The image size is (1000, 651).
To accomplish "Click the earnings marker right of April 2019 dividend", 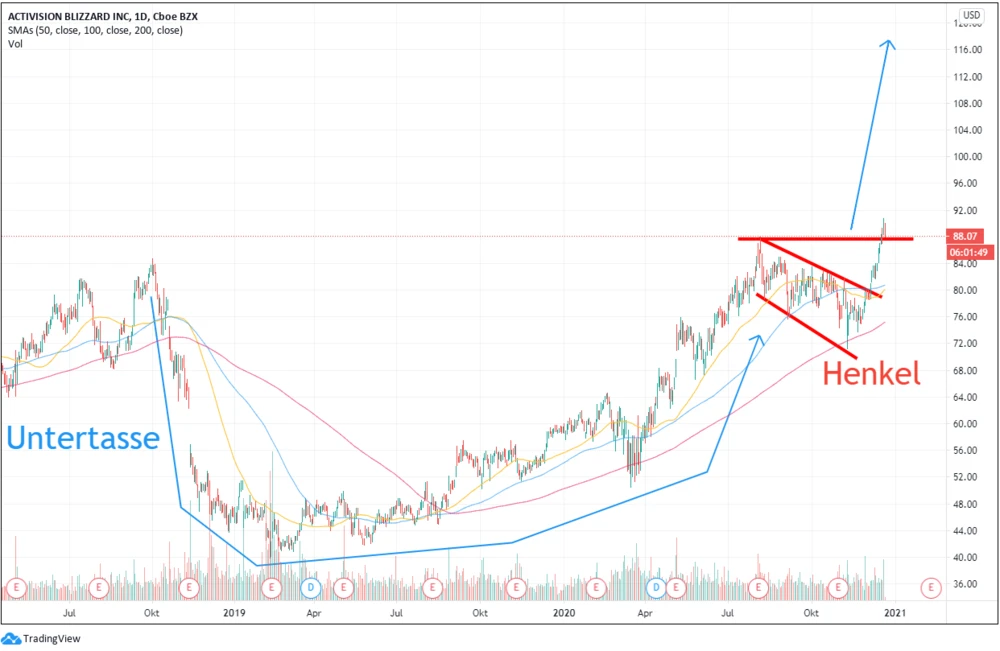I will 343,586.
